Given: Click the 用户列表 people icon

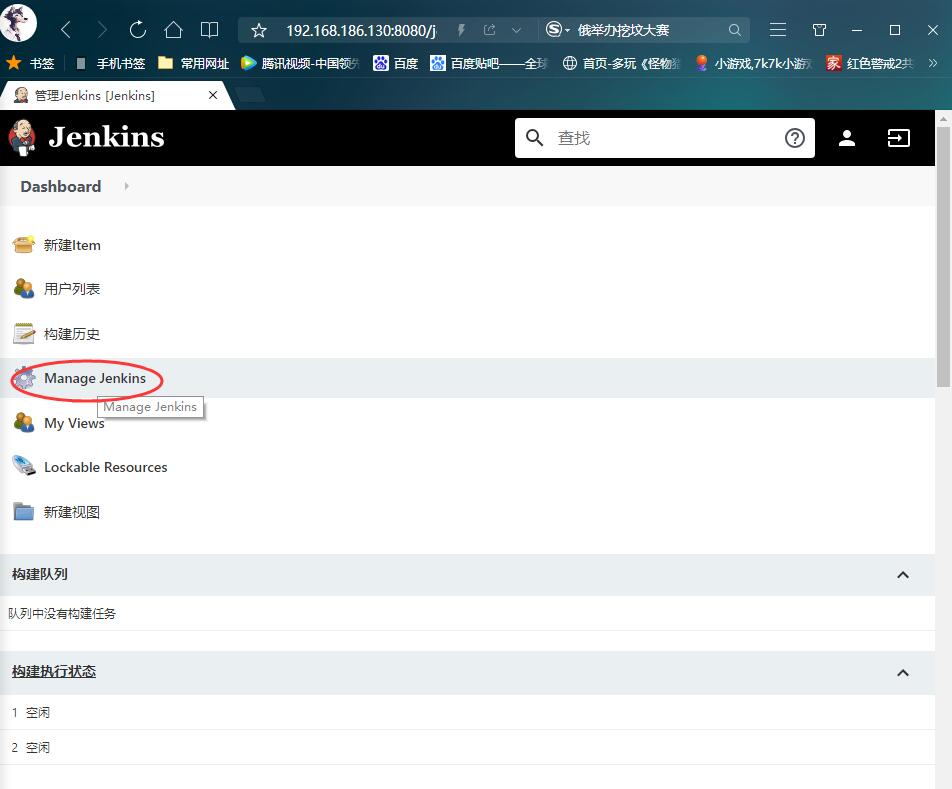Looking at the screenshot, I should (24, 288).
